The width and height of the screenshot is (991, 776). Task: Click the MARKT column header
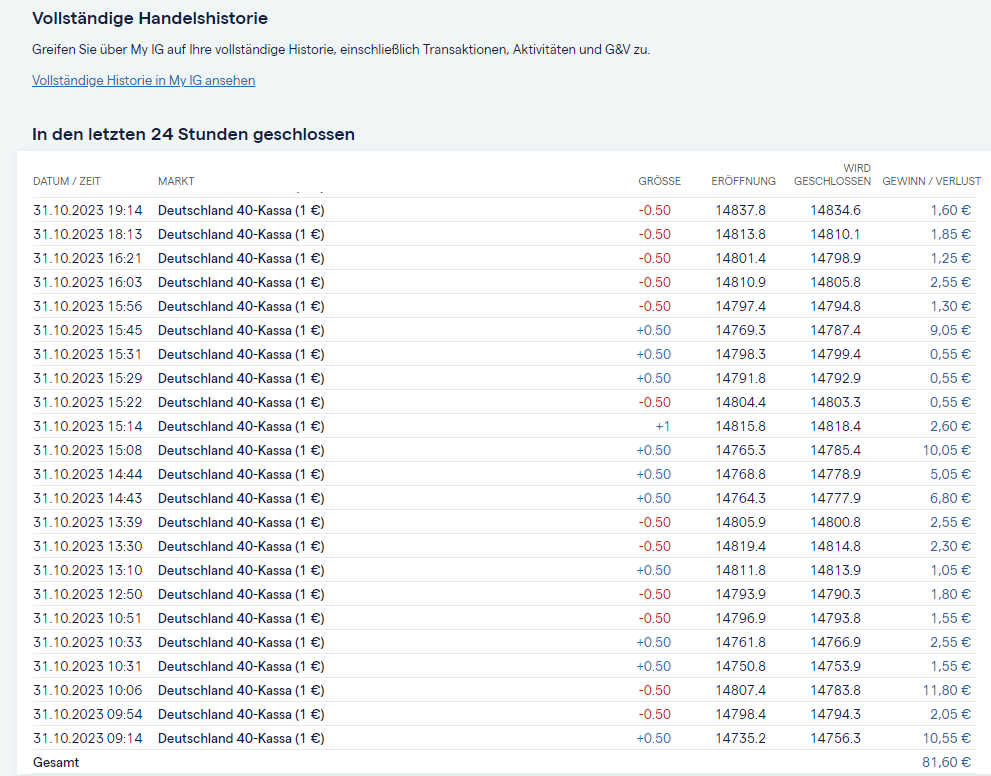[x=176, y=181]
